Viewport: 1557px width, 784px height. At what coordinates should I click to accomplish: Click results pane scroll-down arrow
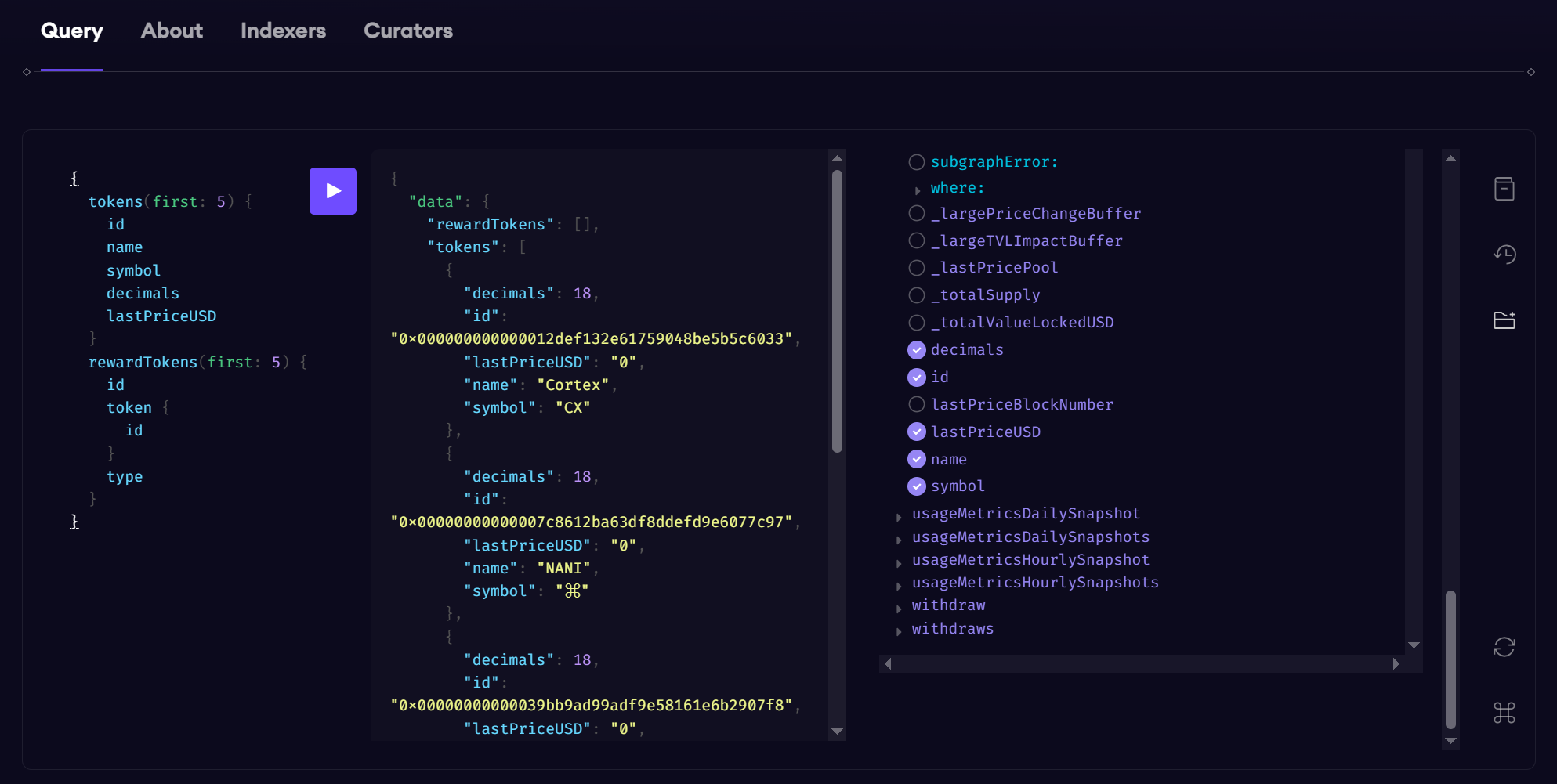tap(837, 732)
